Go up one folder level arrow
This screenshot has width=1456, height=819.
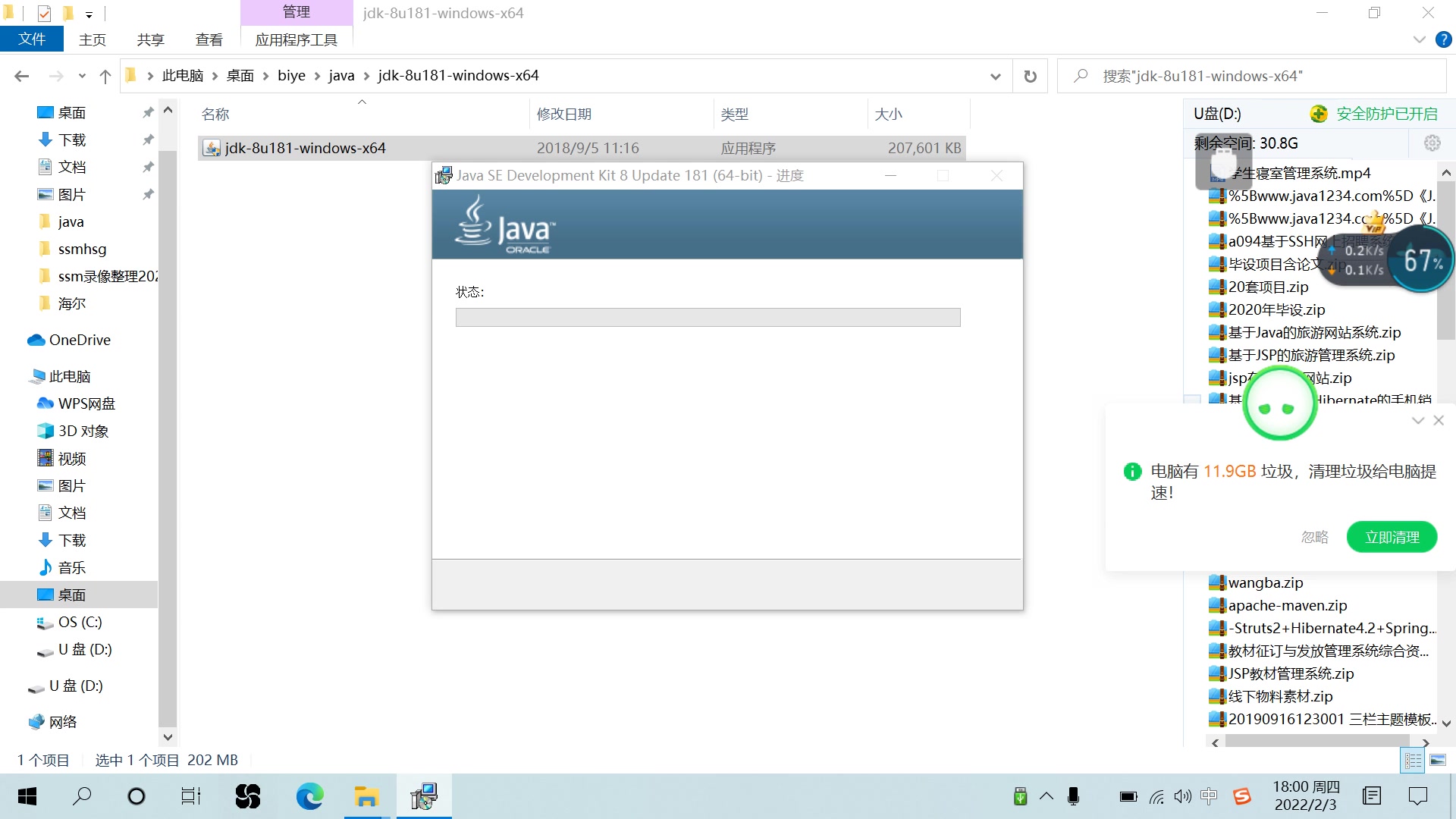point(105,76)
